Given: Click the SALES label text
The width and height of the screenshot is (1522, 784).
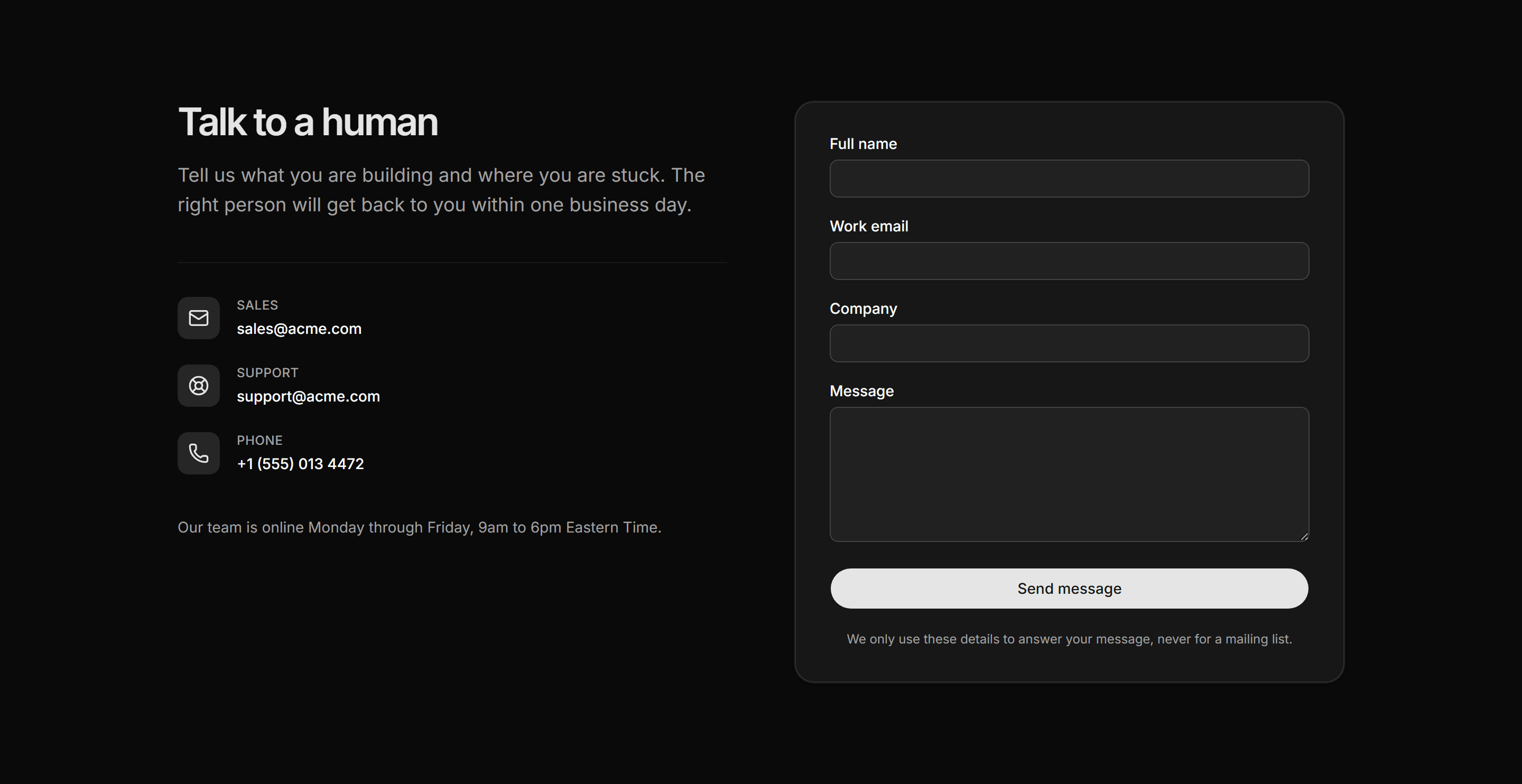Looking at the screenshot, I should (257, 305).
